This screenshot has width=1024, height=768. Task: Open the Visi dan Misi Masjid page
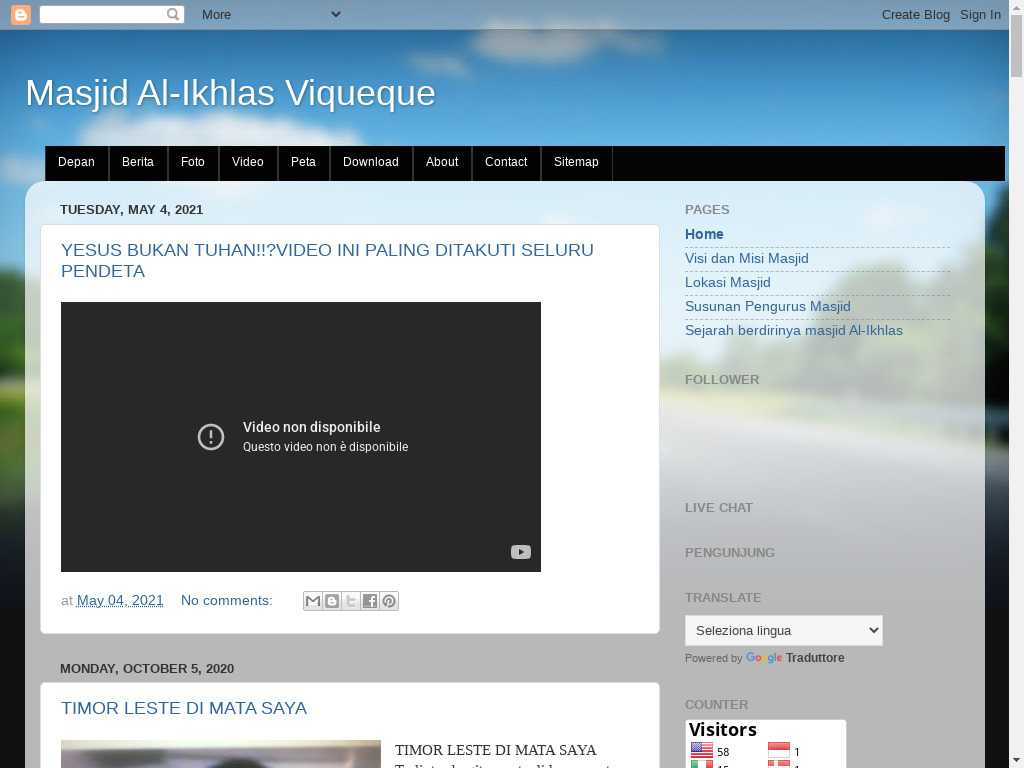point(746,258)
